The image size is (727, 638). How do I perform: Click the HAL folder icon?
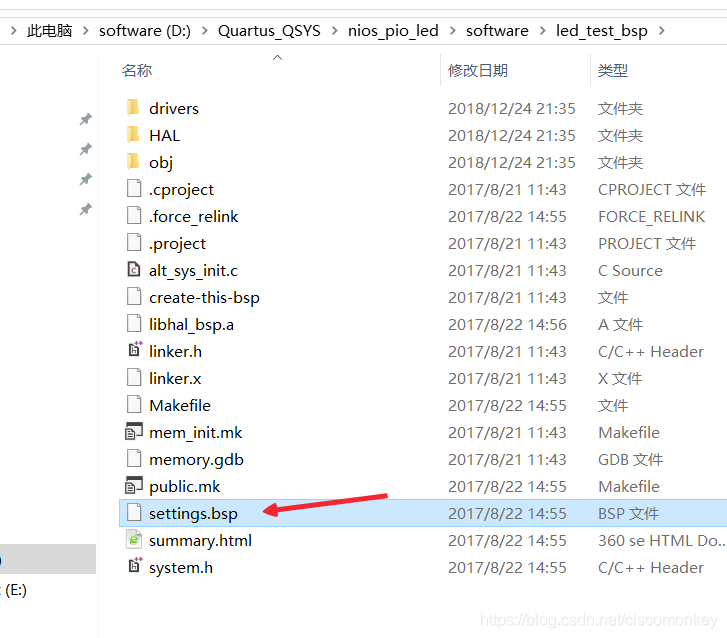[x=133, y=134]
